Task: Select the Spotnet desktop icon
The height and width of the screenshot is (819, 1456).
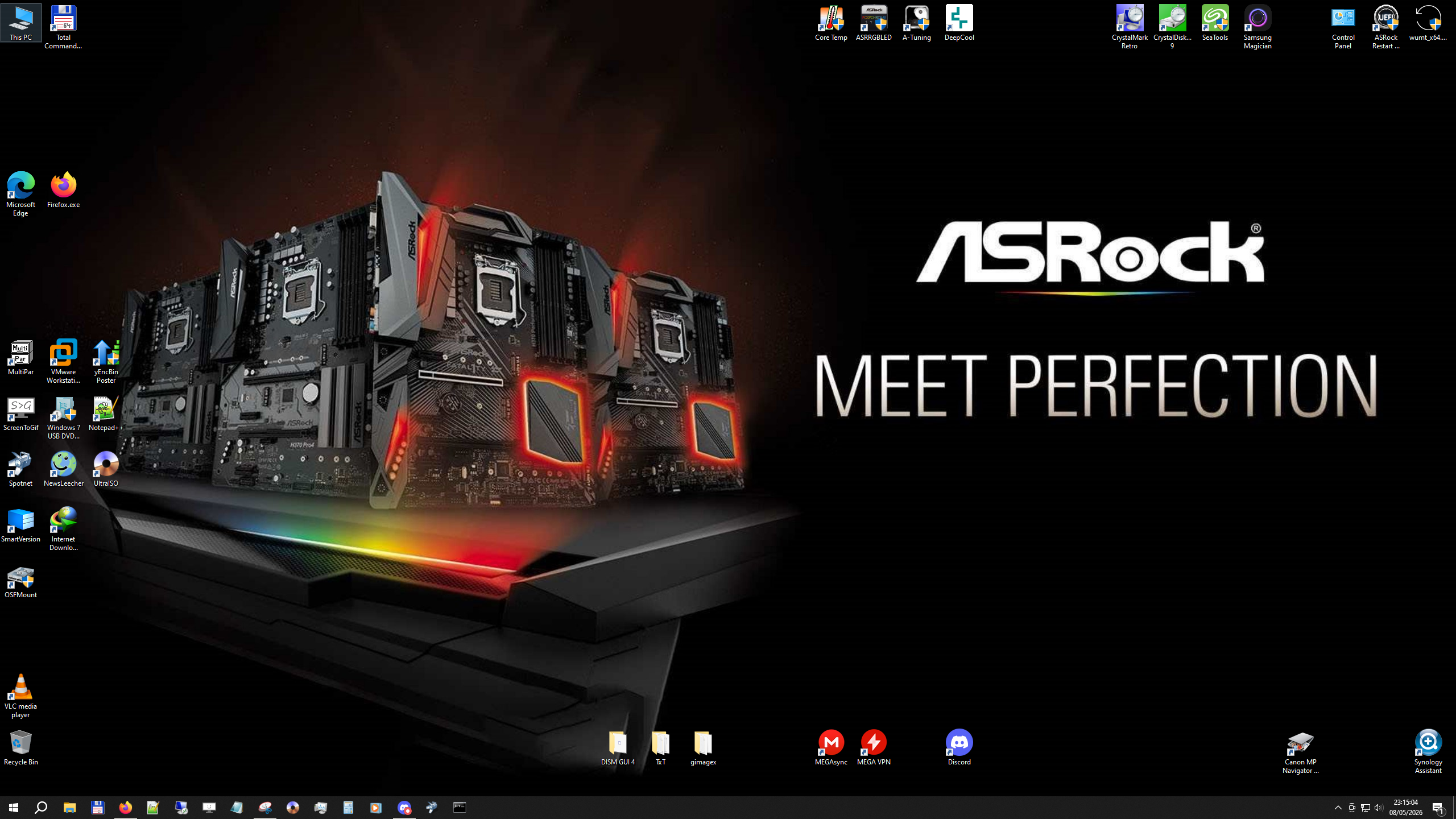Action: click(20, 469)
